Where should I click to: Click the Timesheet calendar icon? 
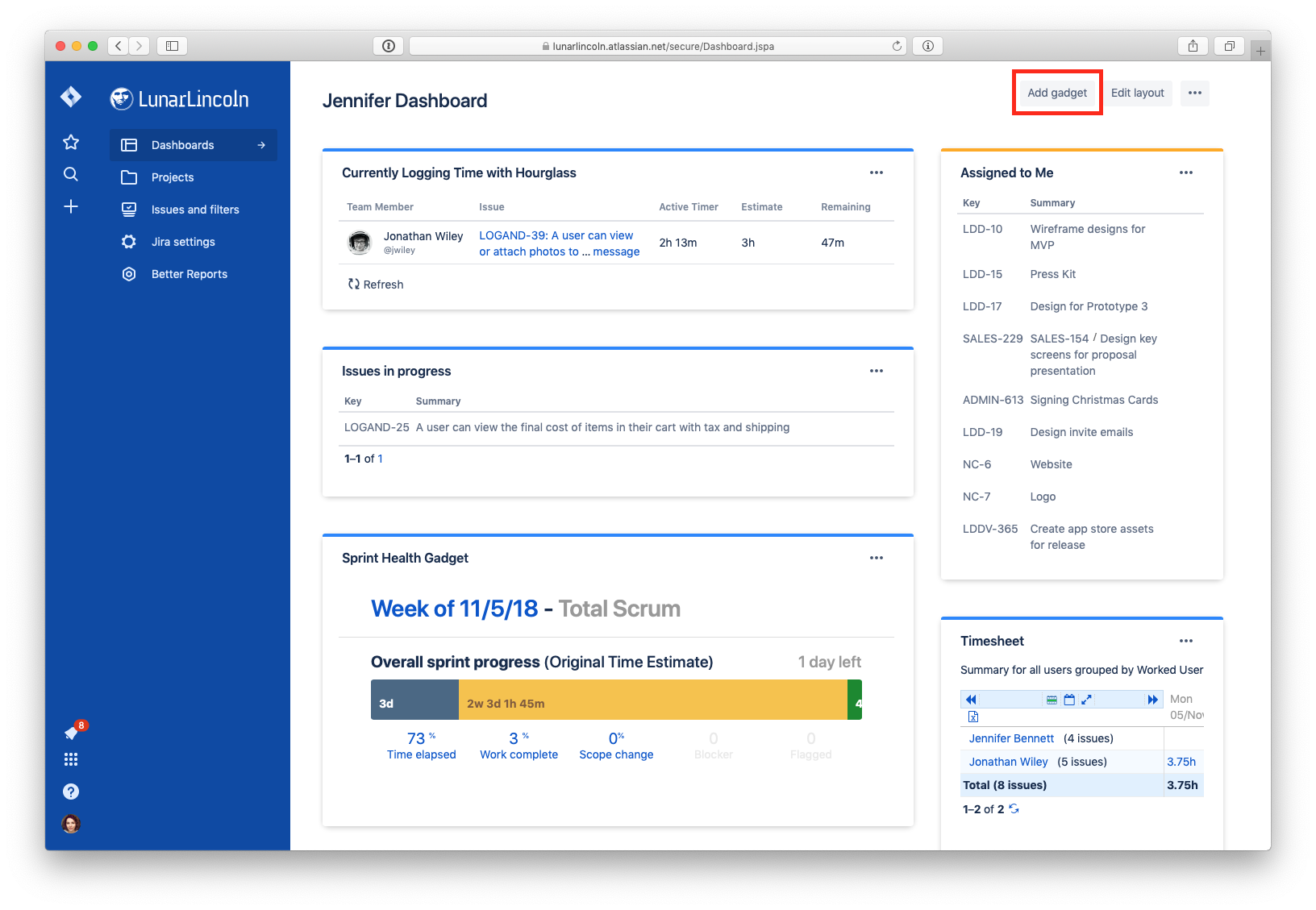coord(1069,700)
